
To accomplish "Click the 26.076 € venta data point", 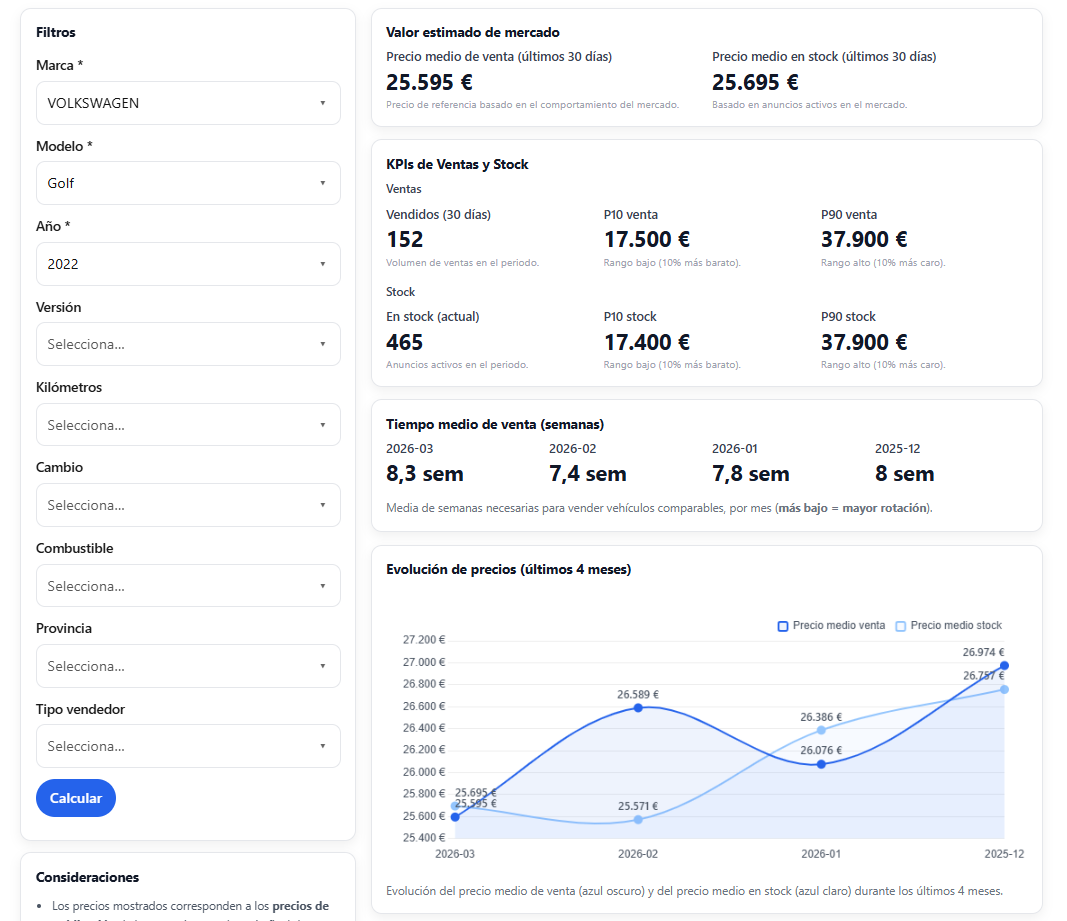I will click(x=821, y=764).
